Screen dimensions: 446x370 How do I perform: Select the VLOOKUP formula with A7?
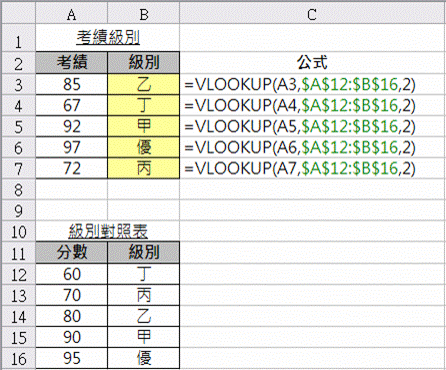[x=300, y=168]
